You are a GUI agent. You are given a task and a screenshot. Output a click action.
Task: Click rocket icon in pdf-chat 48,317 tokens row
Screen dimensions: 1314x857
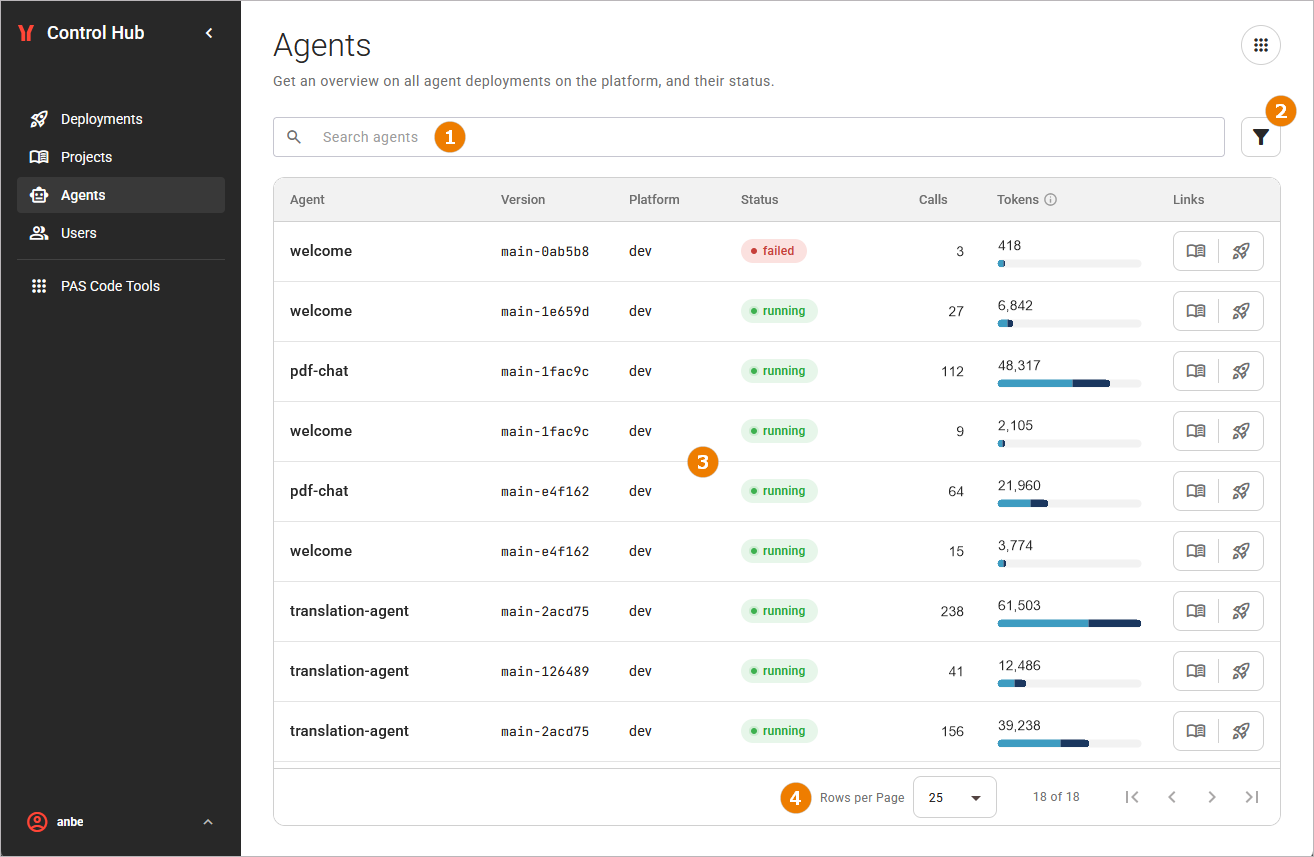click(x=1241, y=371)
